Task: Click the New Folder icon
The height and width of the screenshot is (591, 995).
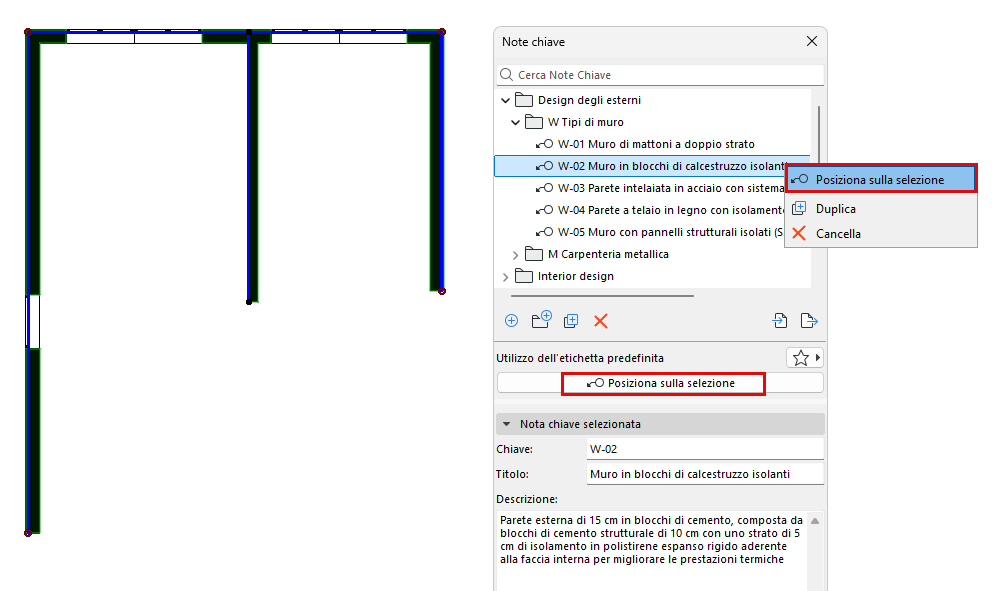Action: click(x=541, y=319)
